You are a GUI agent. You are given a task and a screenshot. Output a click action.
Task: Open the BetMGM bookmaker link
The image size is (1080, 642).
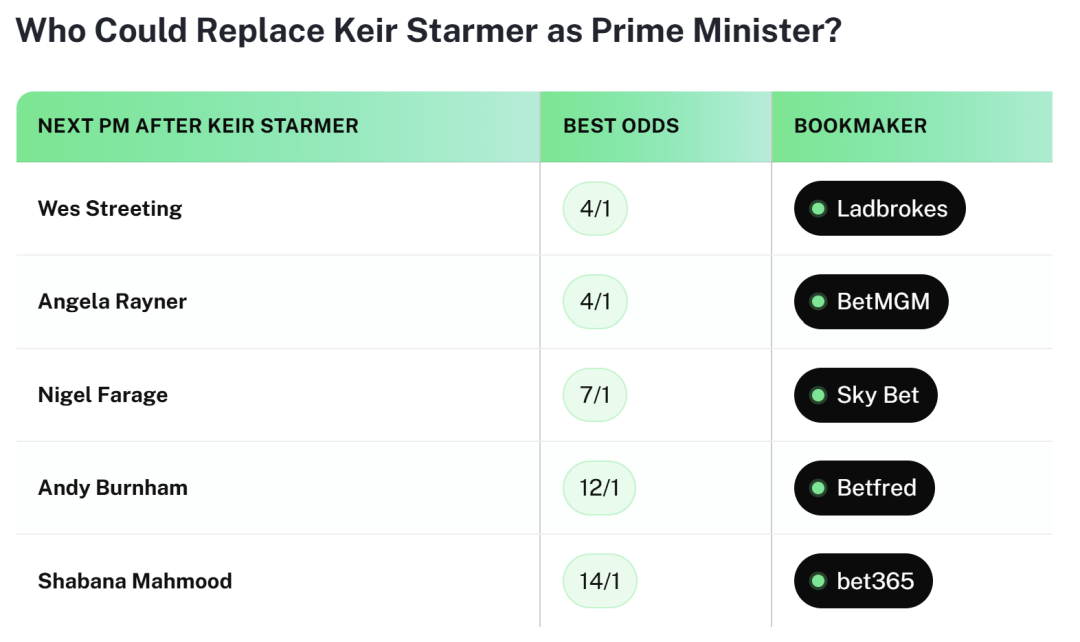871,302
